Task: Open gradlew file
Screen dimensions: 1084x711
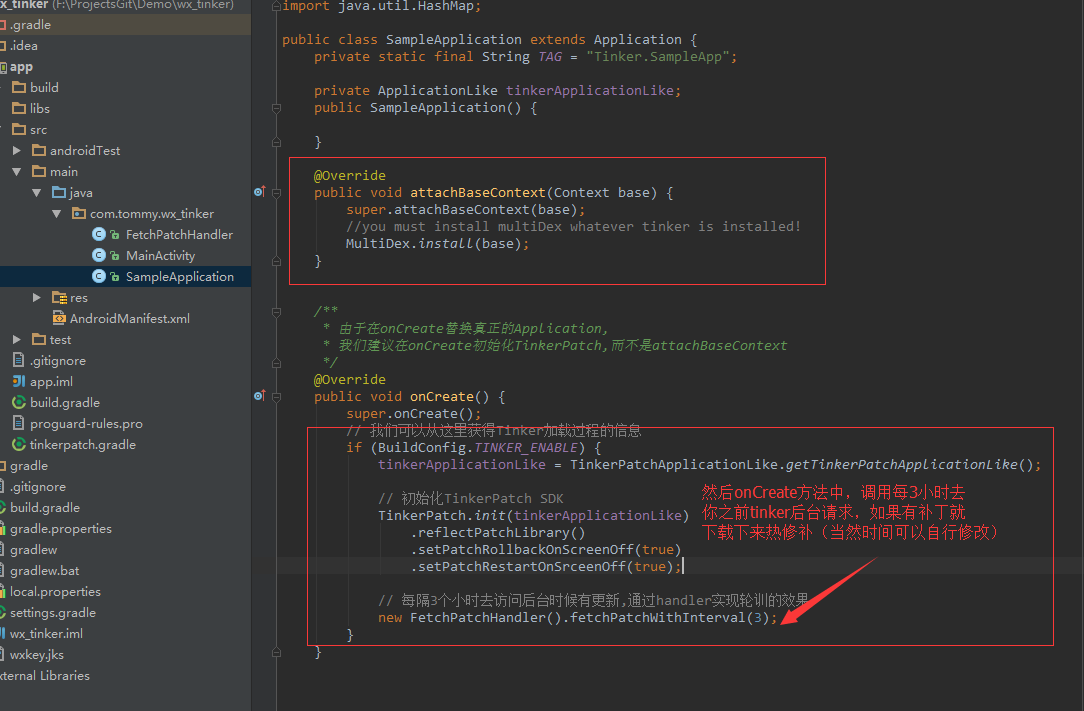Action: [x=33, y=550]
